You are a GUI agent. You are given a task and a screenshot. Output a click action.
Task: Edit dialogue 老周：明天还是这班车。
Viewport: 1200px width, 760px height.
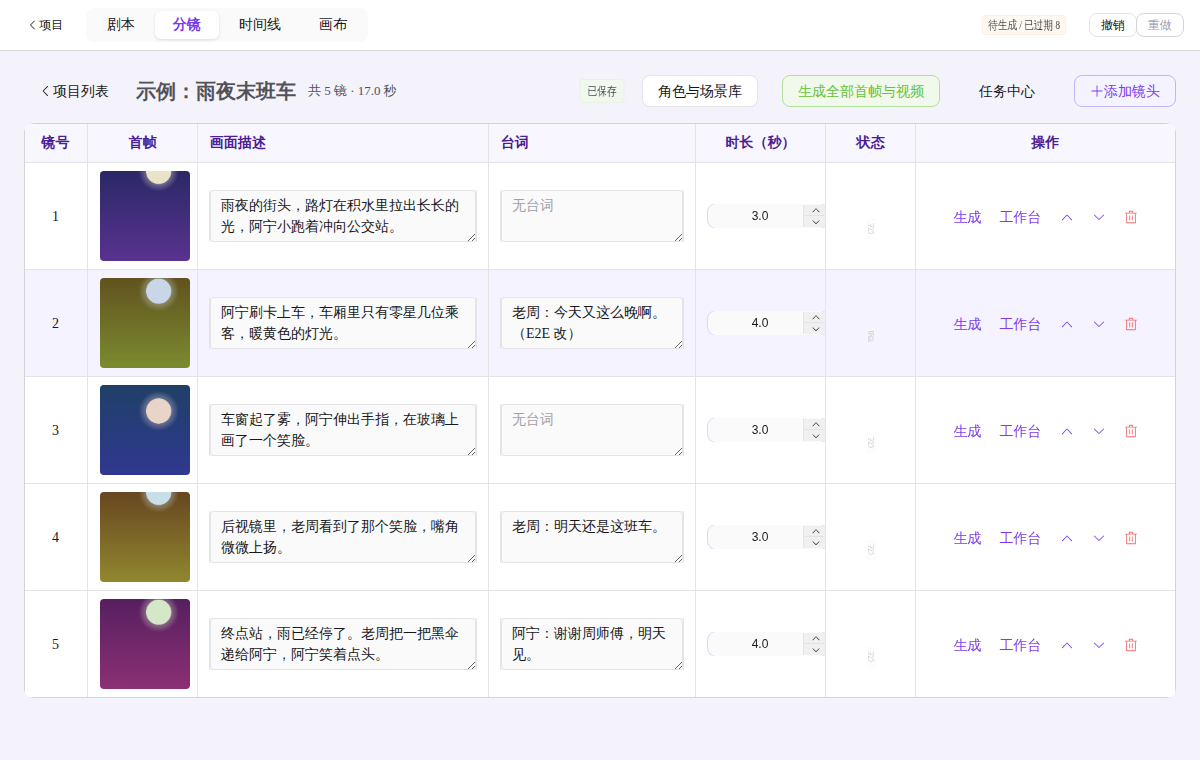[592, 537]
